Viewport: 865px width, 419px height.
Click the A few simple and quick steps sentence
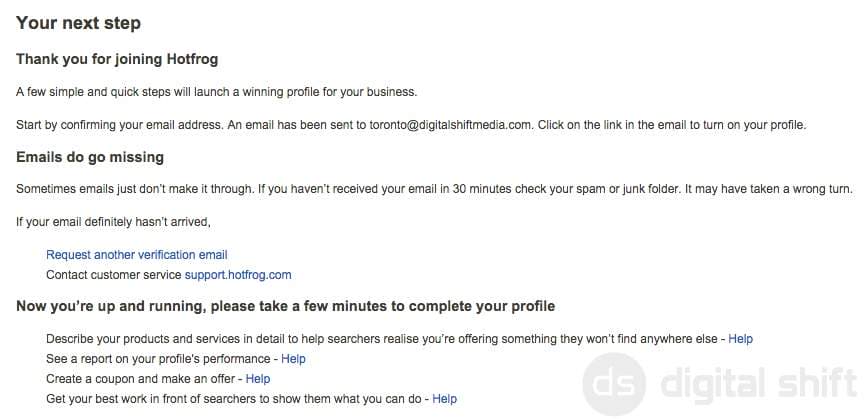(x=216, y=92)
